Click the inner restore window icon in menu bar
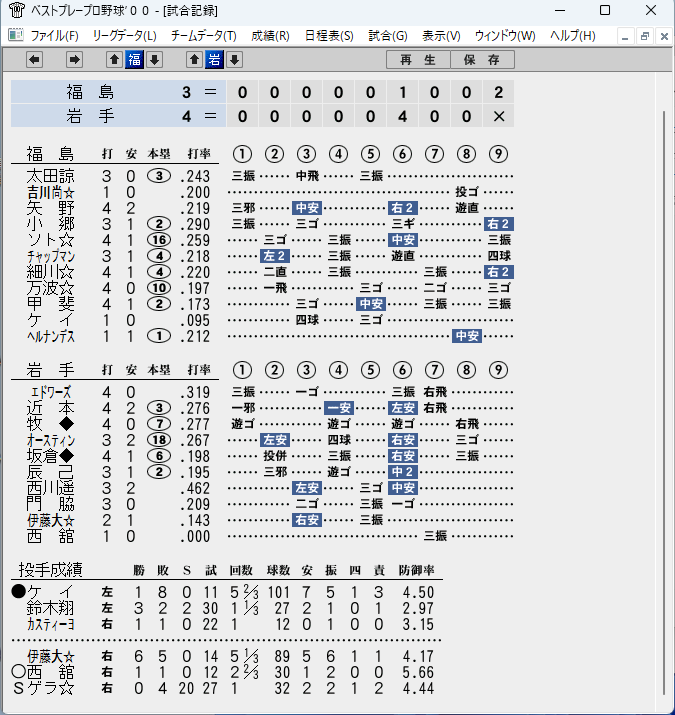This screenshot has height=715, width=675. (645, 36)
